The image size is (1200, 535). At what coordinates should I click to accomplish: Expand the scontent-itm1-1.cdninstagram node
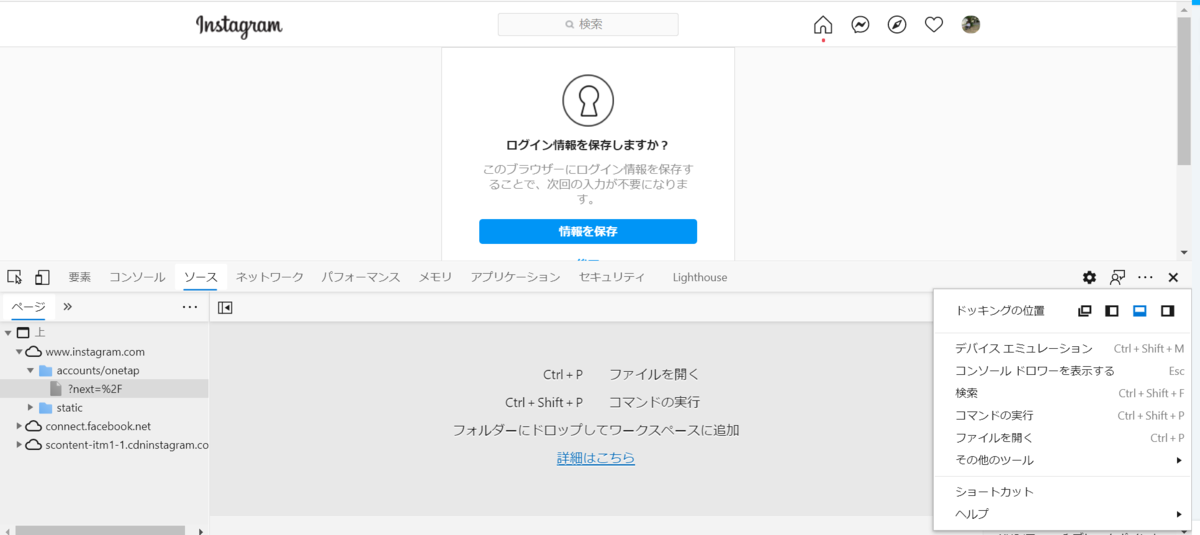[19, 445]
